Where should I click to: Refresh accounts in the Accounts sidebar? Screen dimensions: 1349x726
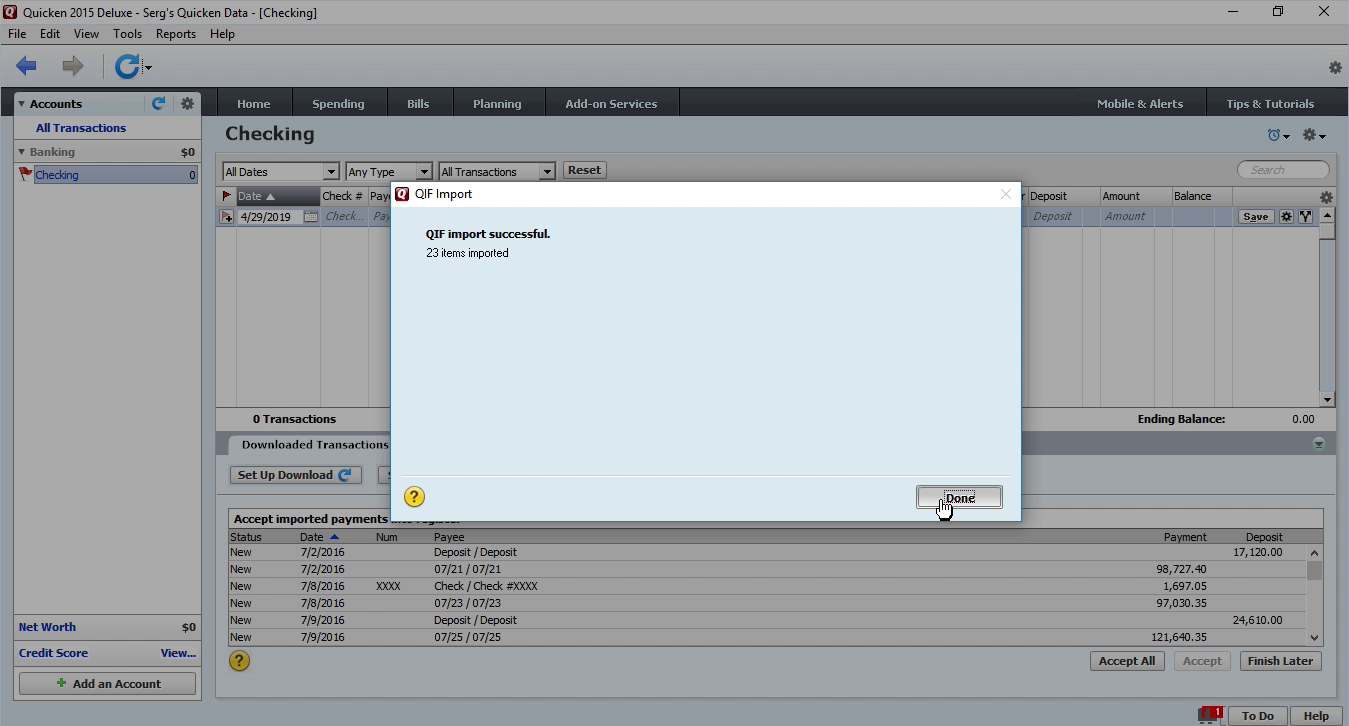tap(158, 103)
